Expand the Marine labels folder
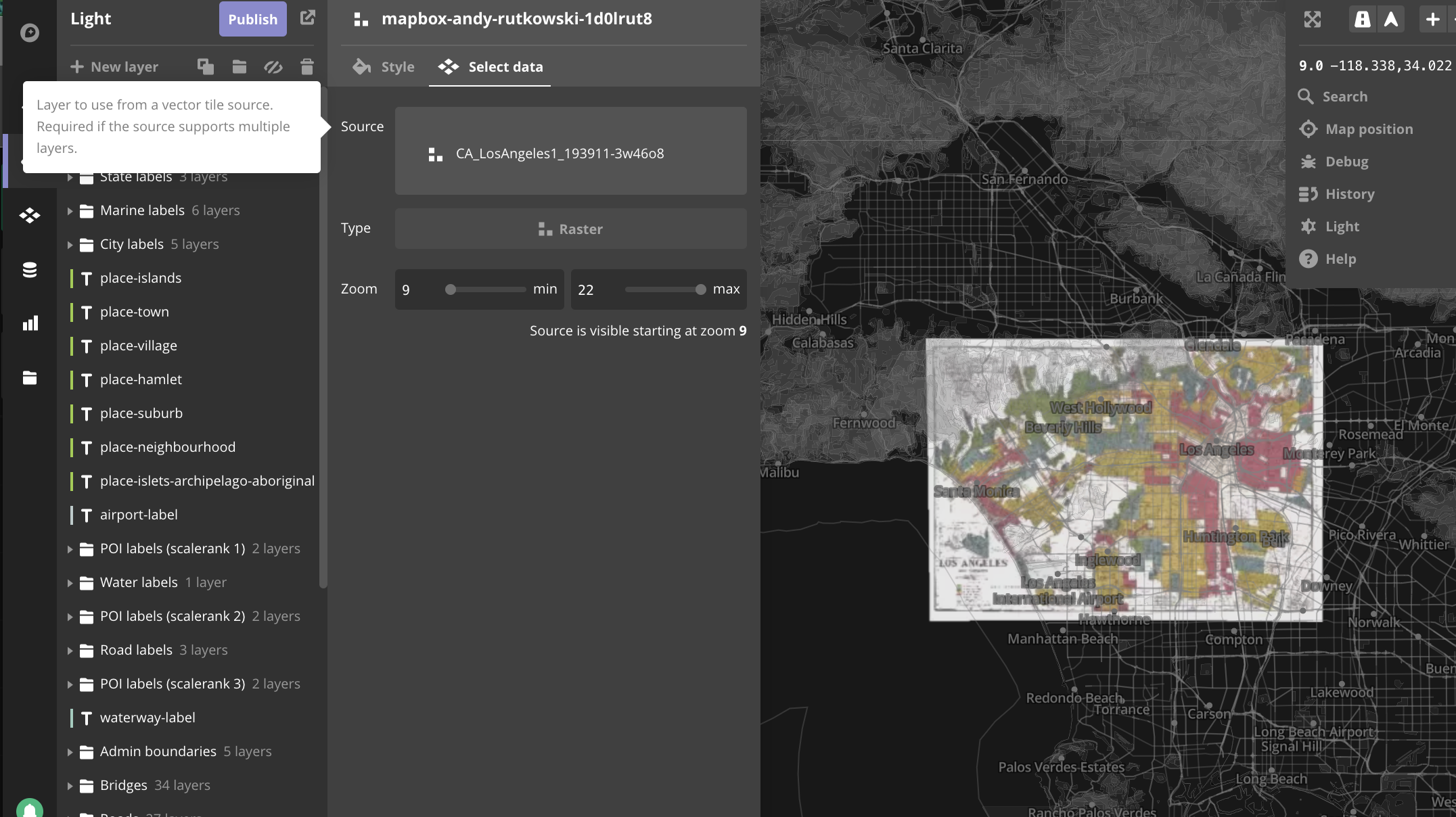The width and height of the screenshot is (1456, 817). (70, 210)
